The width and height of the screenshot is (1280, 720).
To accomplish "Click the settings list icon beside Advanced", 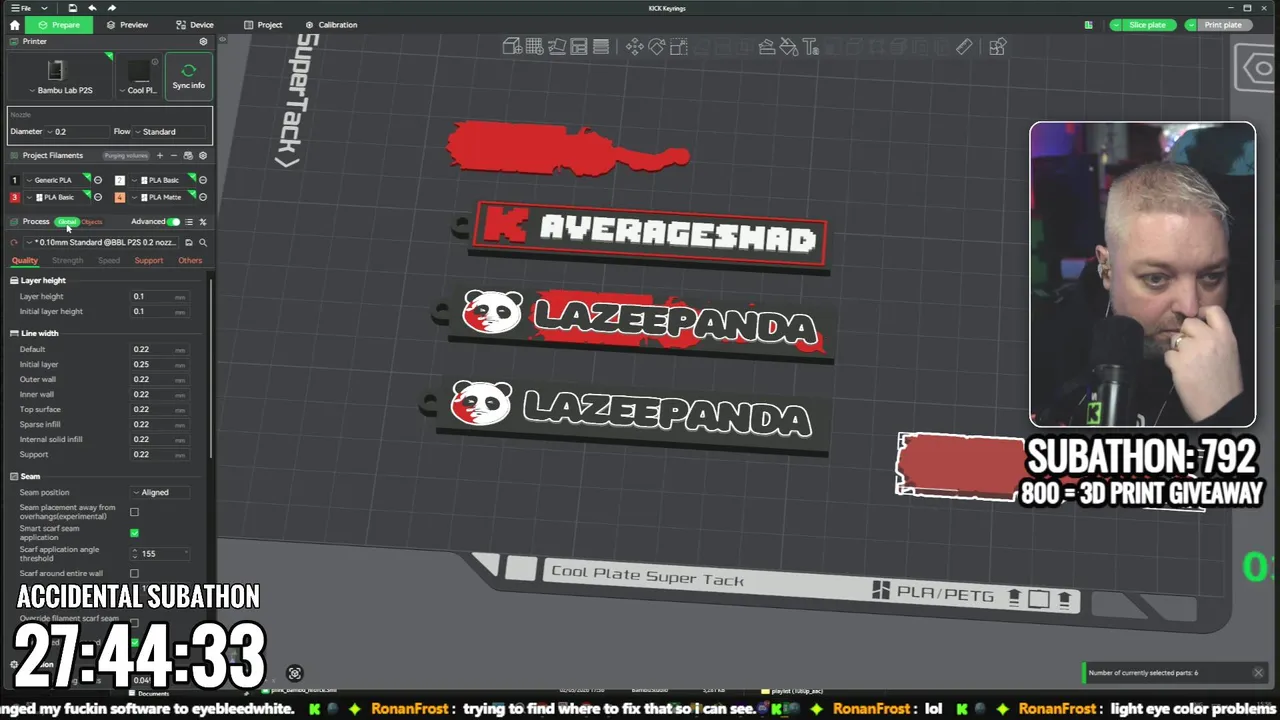I will click(189, 222).
